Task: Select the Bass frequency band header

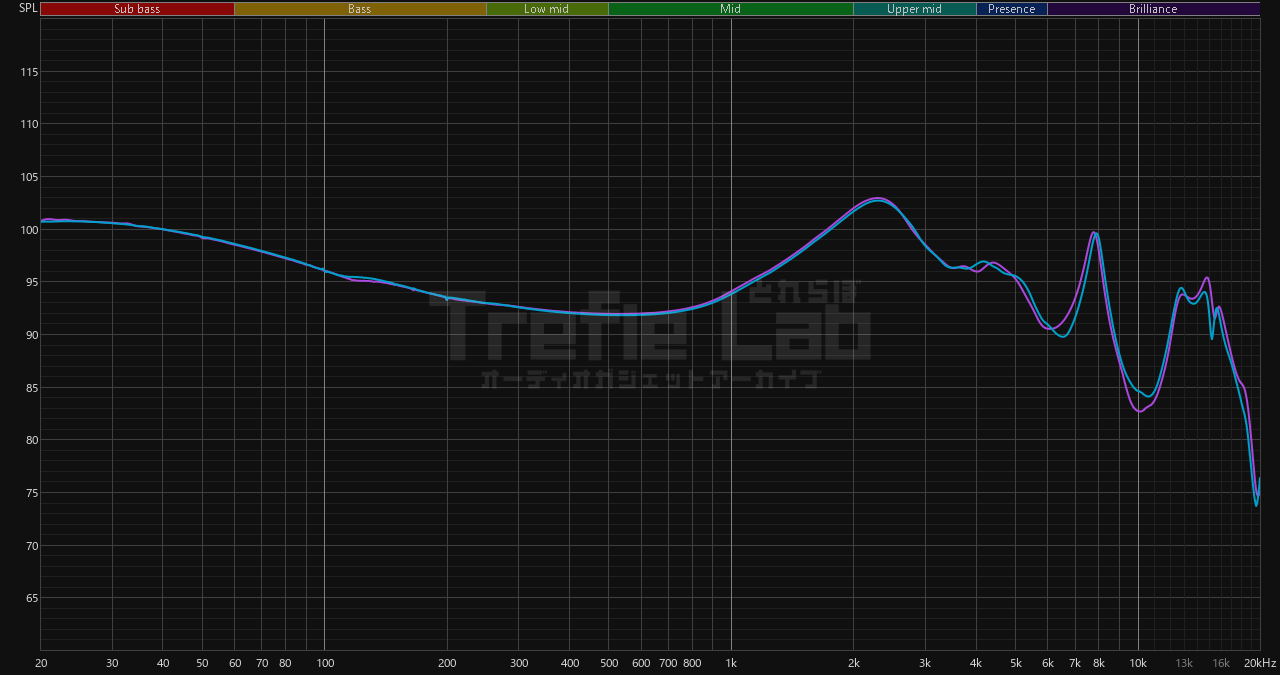Action: pyautogui.click(x=360, y=9)
